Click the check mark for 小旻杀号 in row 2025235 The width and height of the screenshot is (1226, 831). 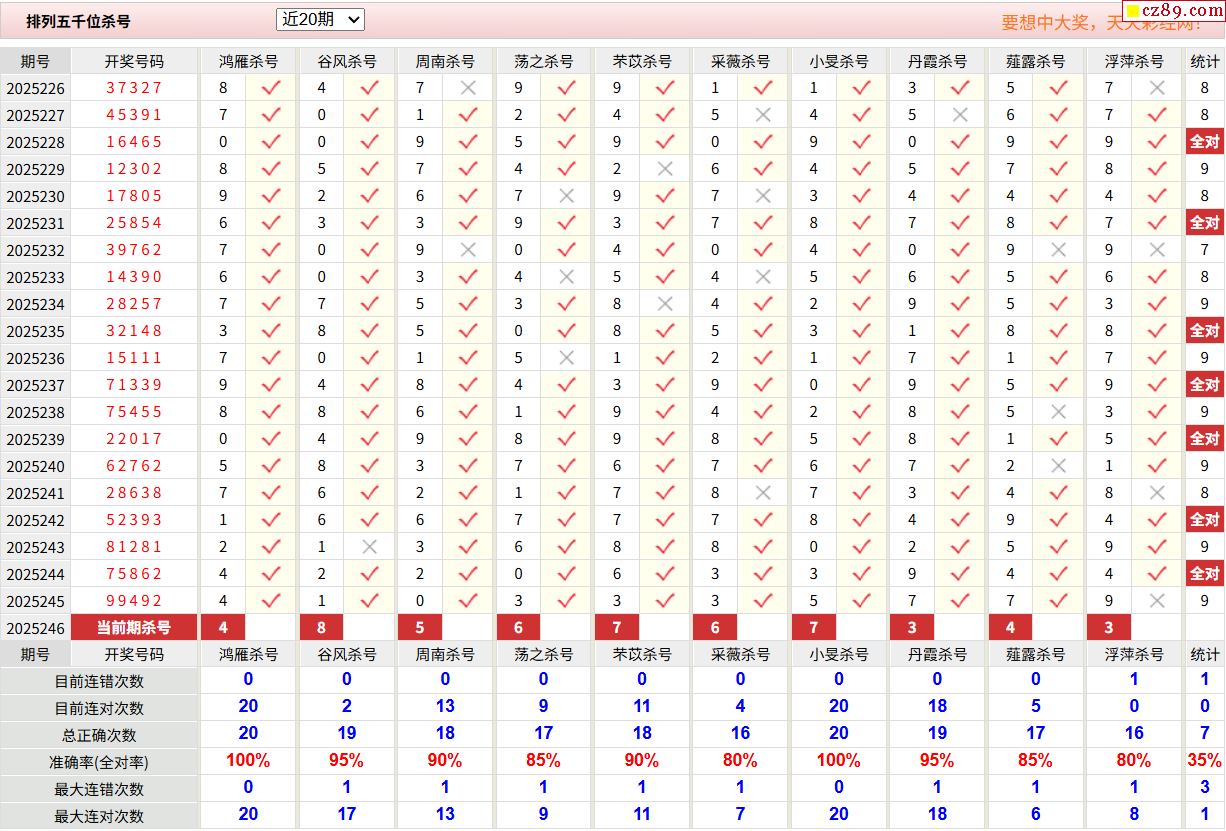tap(862, 331)
